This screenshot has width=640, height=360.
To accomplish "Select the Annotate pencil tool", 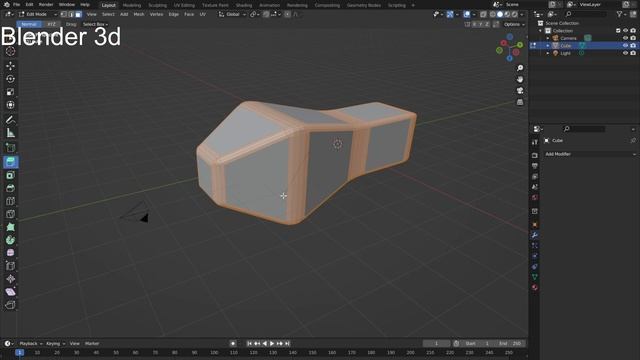I will (x=11, y=120).
